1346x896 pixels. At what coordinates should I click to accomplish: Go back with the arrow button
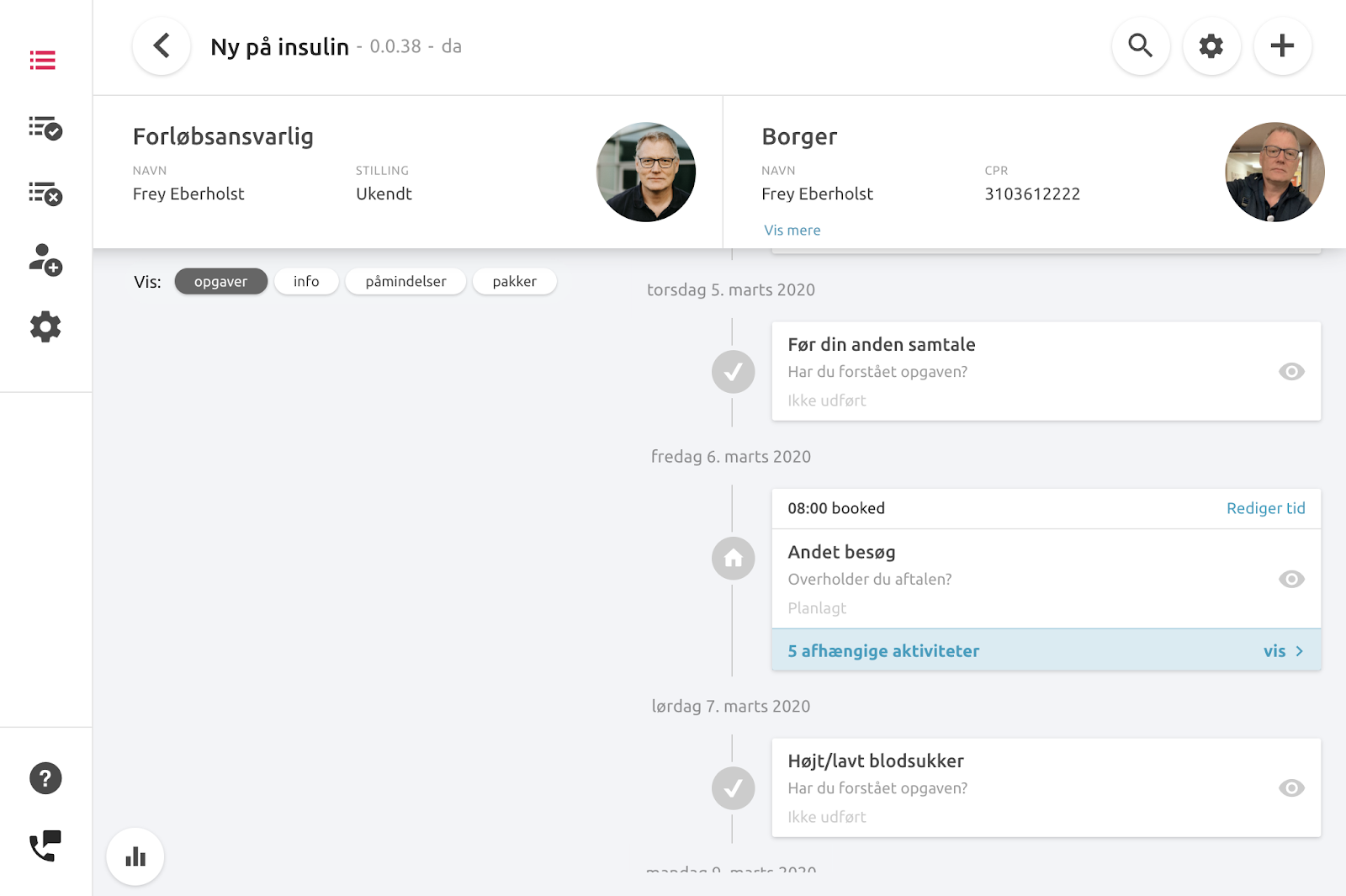click(x=162, y=45)
